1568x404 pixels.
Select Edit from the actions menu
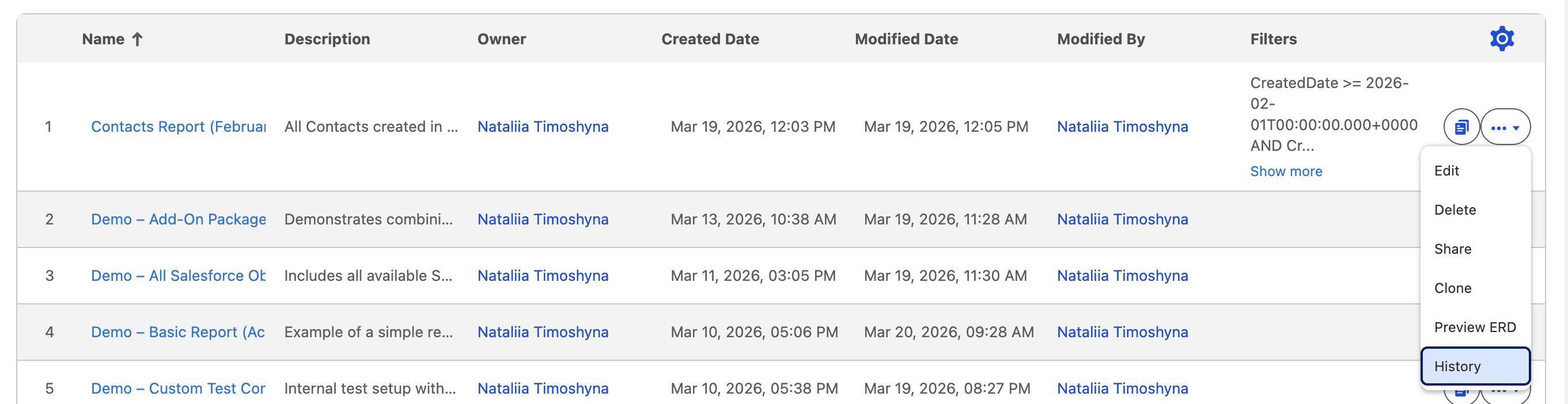[1446, 171]
